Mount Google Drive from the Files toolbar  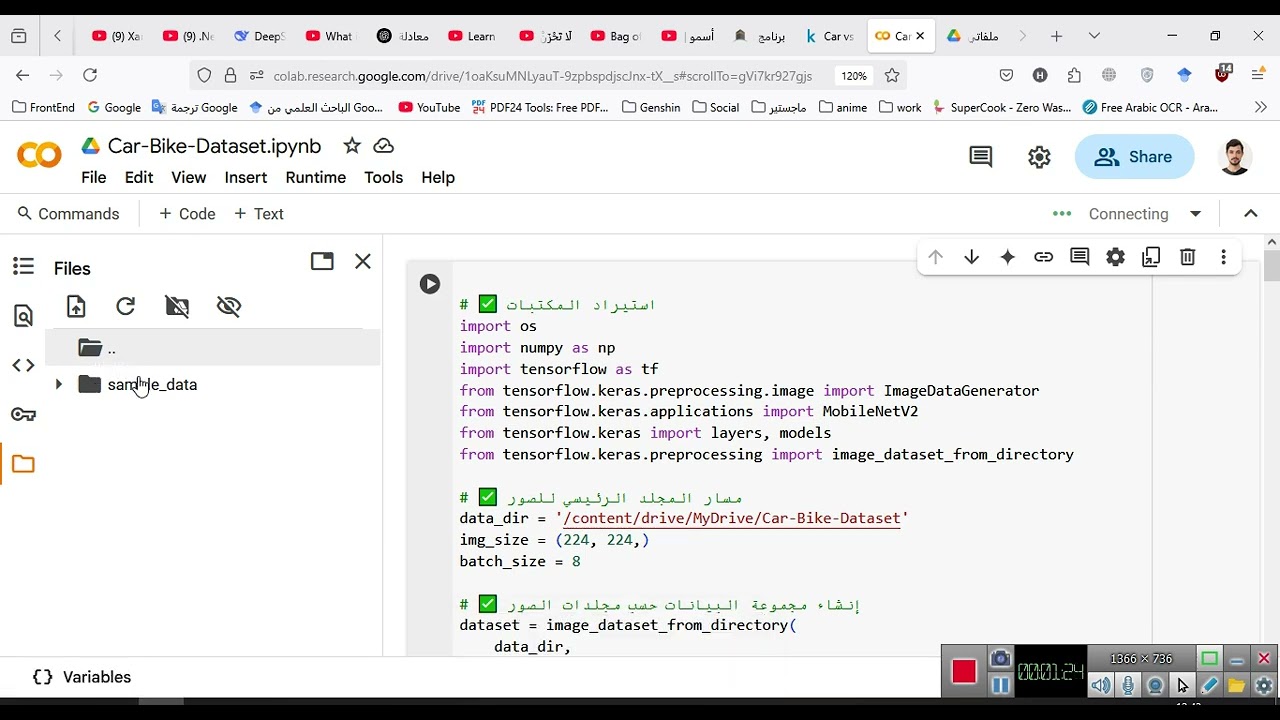177,306
